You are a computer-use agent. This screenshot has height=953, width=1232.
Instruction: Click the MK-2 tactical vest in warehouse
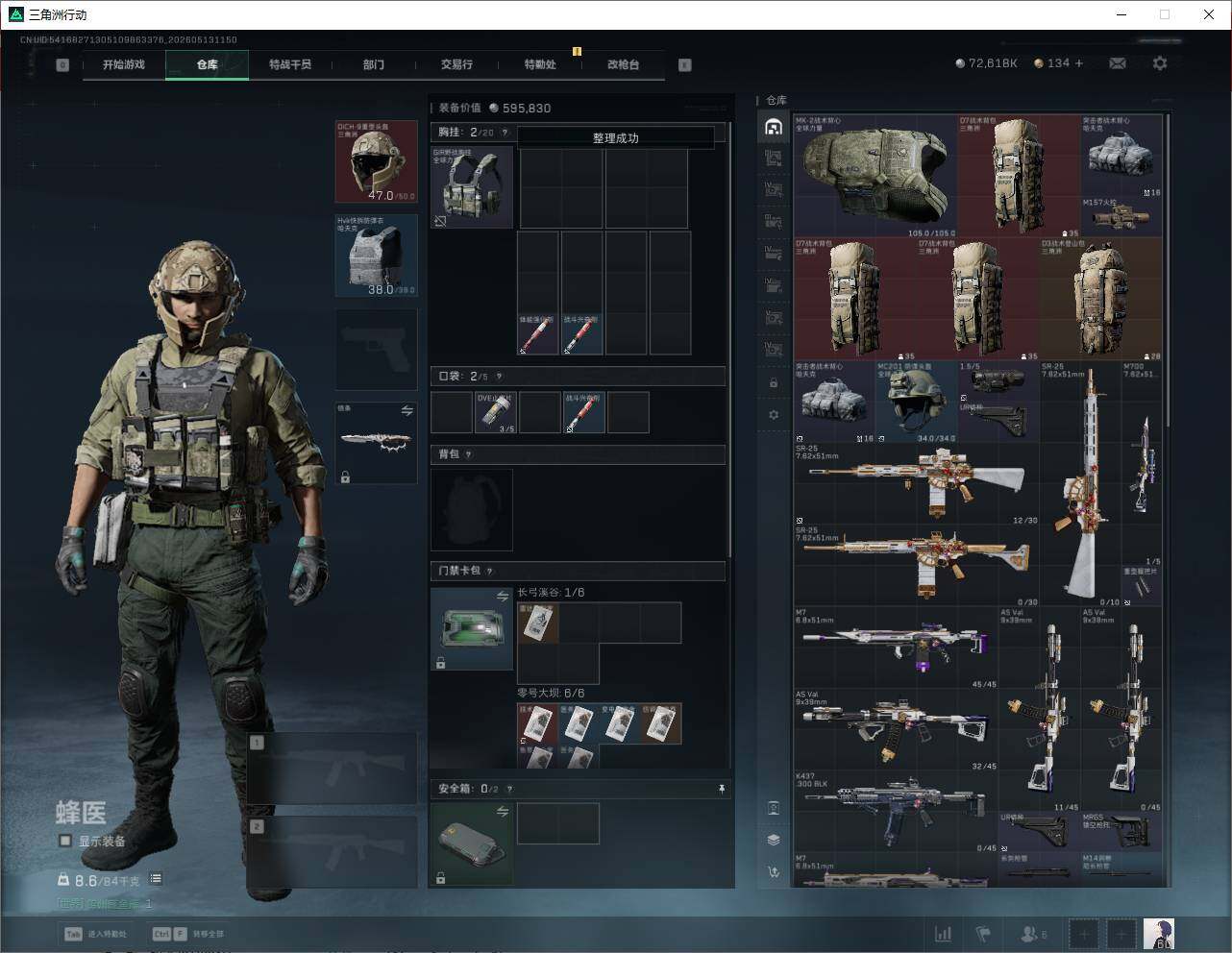point(875,177)
